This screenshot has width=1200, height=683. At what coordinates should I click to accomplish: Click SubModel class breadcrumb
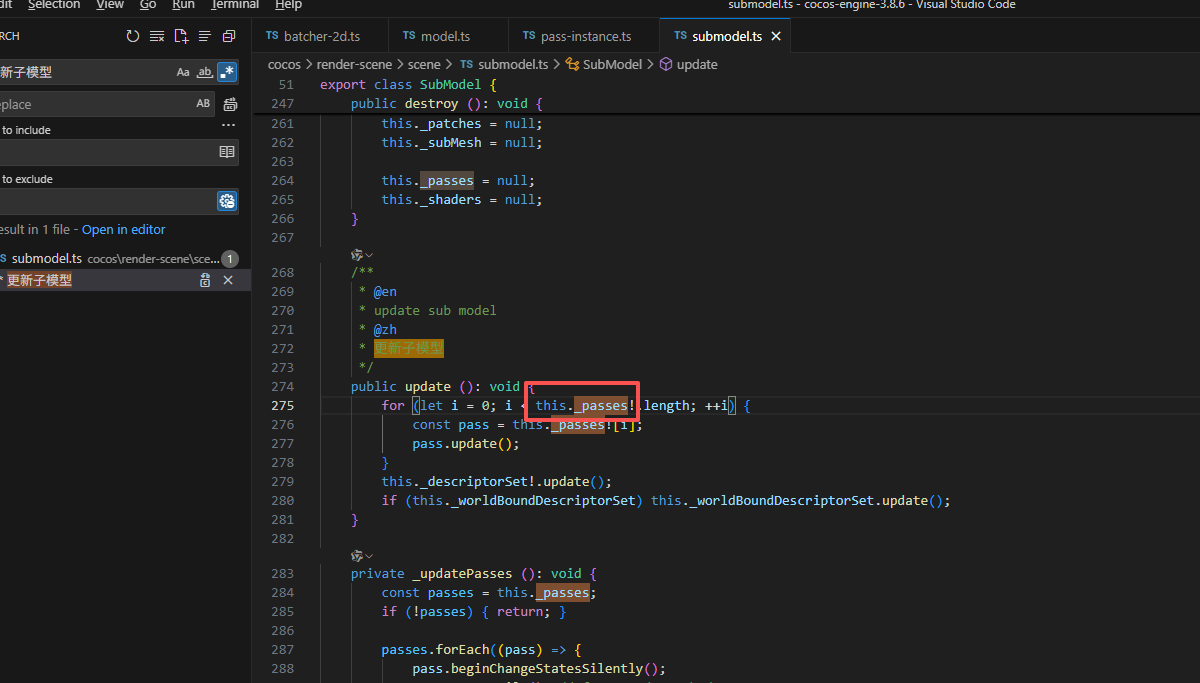click(604, 64)
